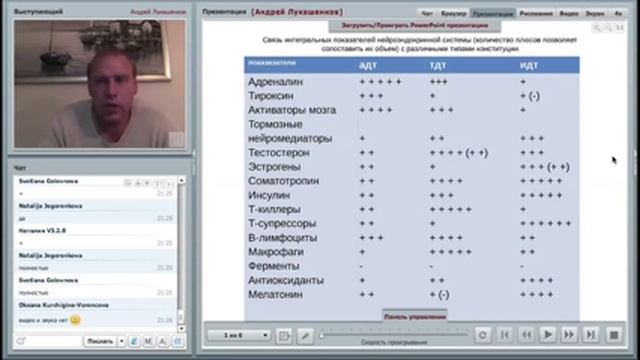Click the Соматотропин row label

283,181
